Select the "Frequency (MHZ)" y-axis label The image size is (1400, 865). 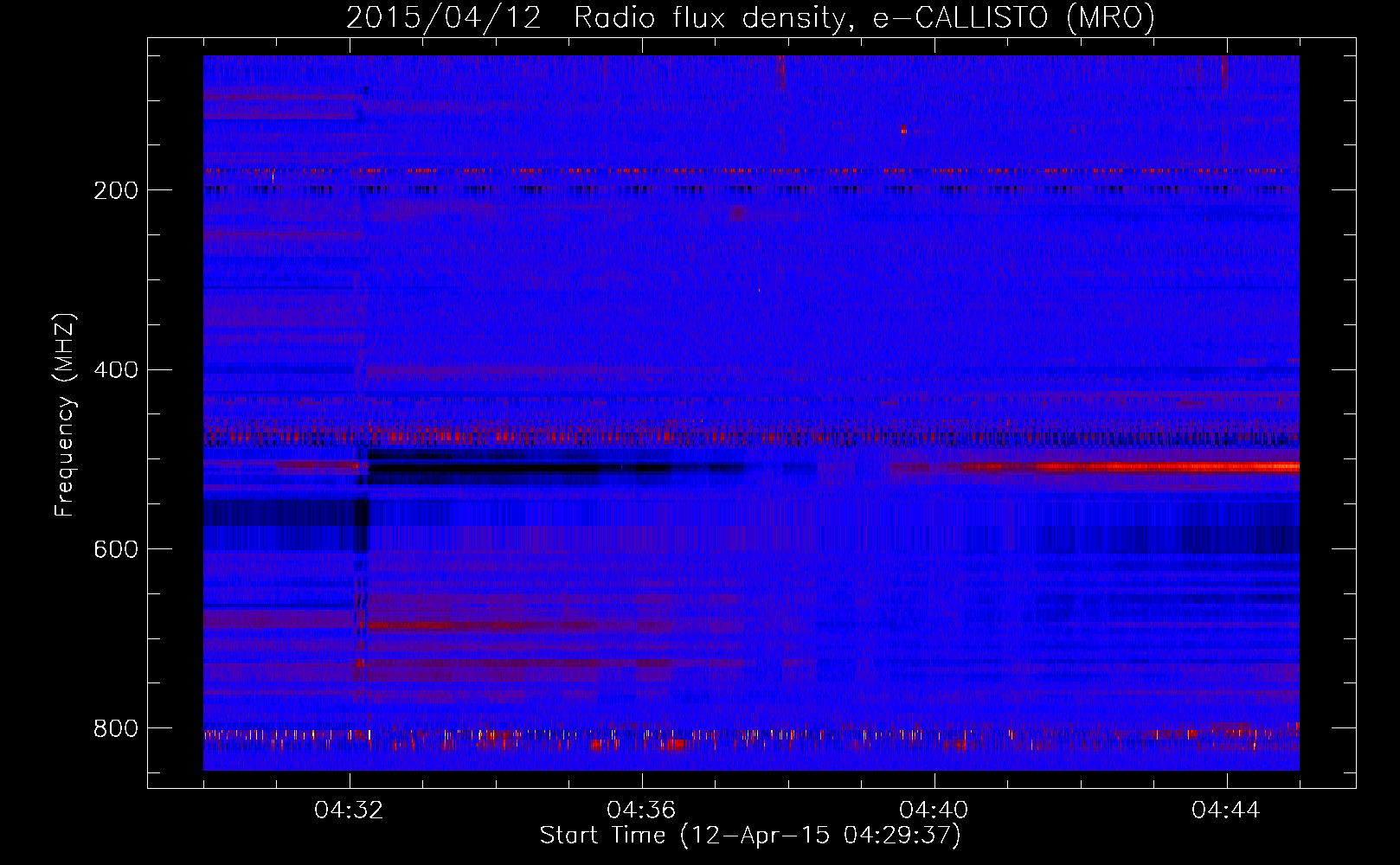(x=65, y=415)
